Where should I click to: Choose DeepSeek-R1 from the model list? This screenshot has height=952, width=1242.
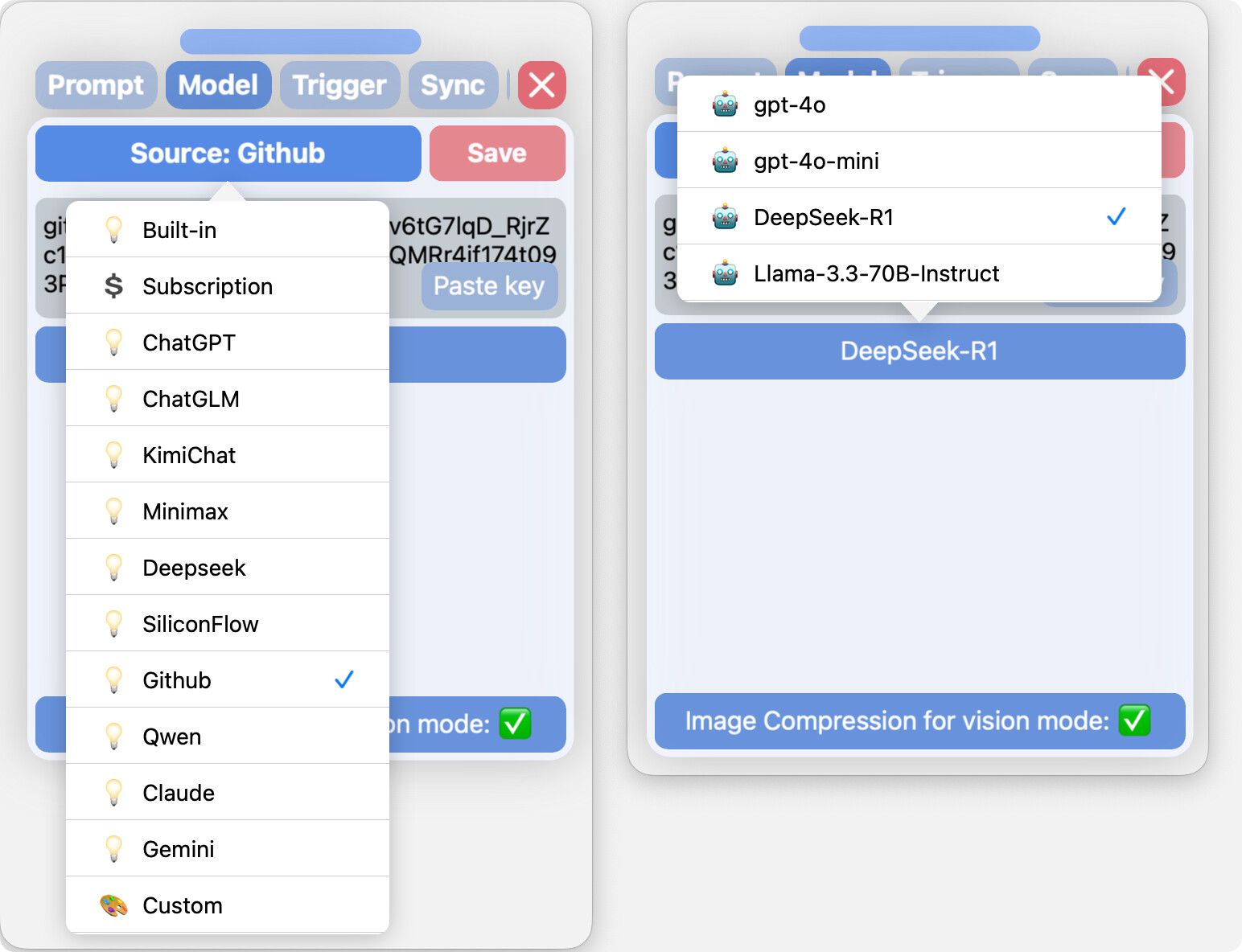[x=919, y=217]
